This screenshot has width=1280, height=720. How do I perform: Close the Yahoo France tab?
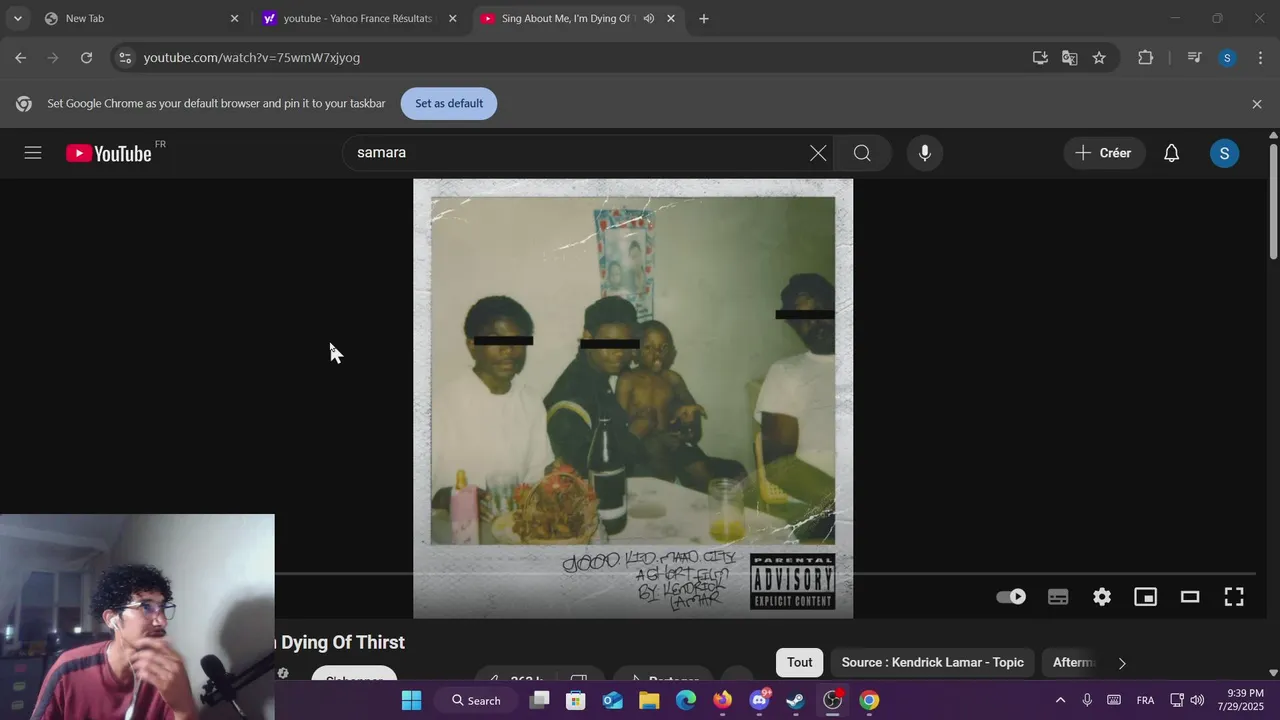[453, 18]
